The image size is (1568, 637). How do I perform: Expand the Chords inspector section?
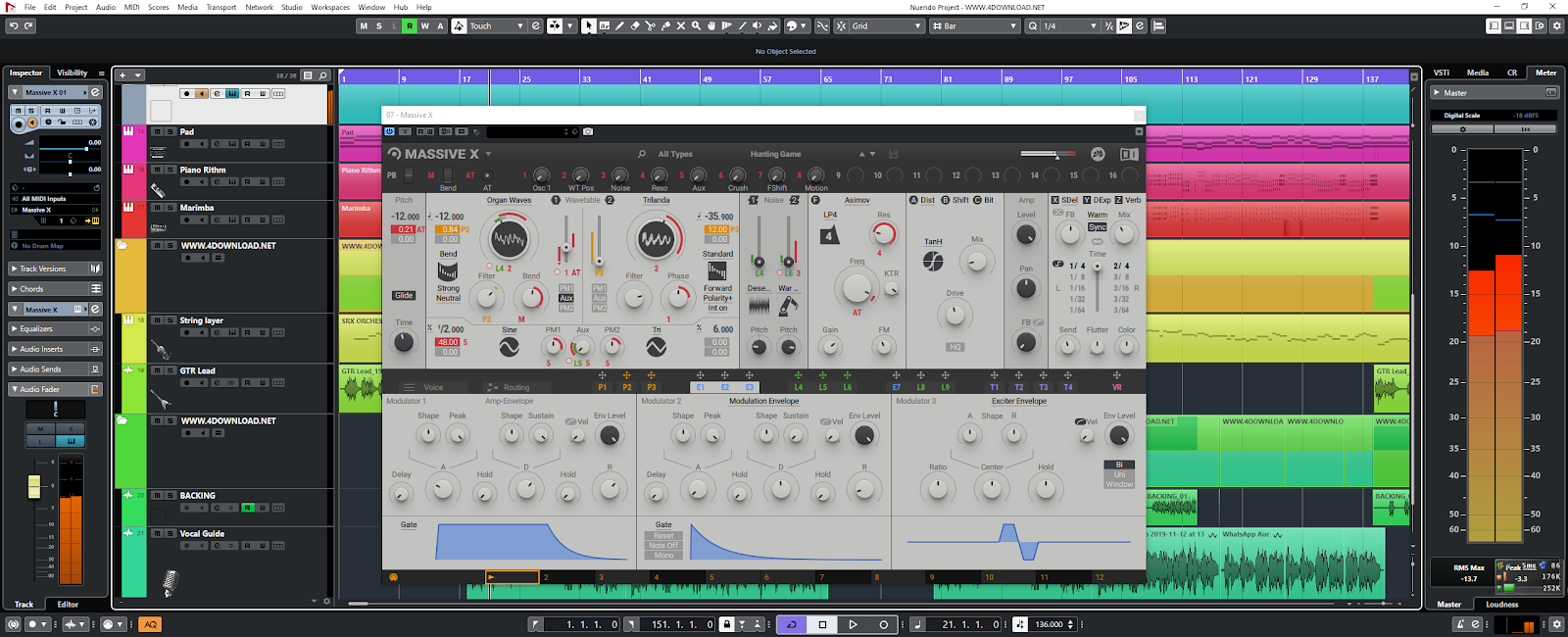[x=55, y=289]
